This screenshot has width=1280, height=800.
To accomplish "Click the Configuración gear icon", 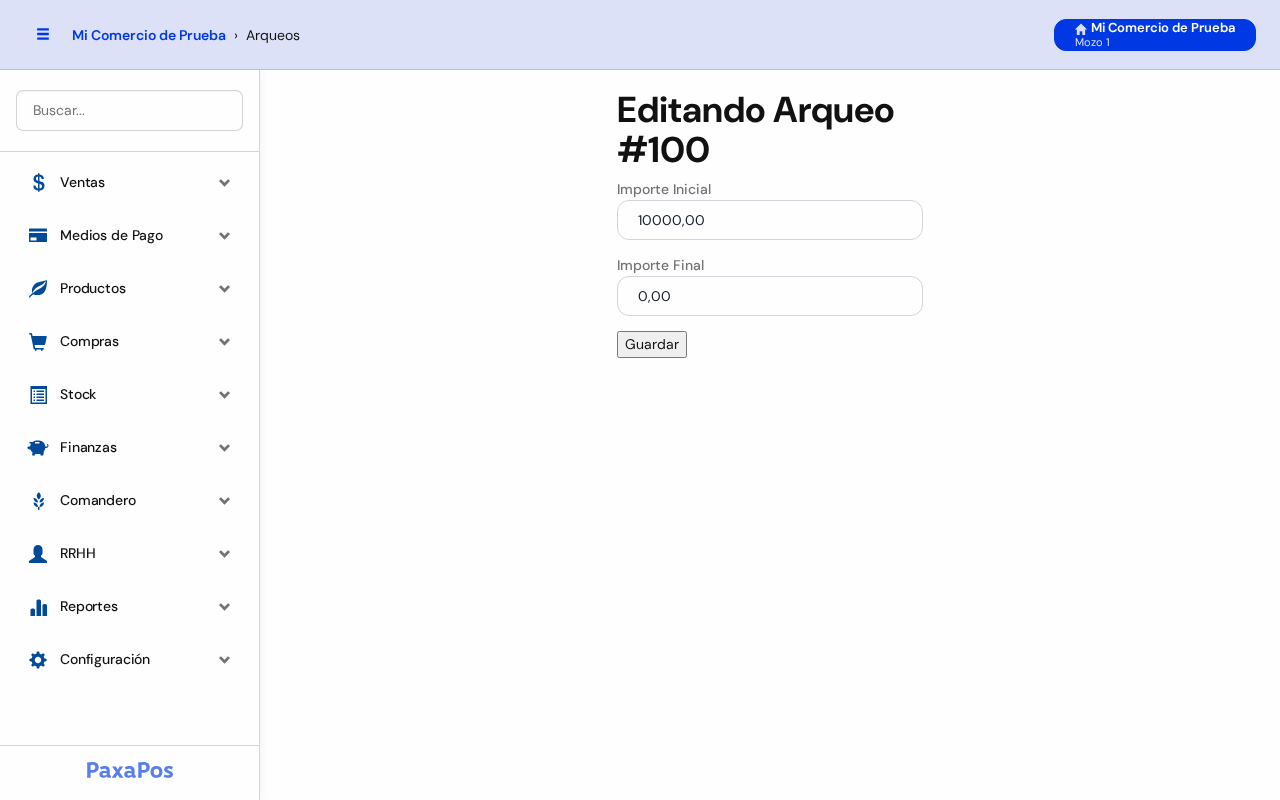I will click(x=38, y=659).
